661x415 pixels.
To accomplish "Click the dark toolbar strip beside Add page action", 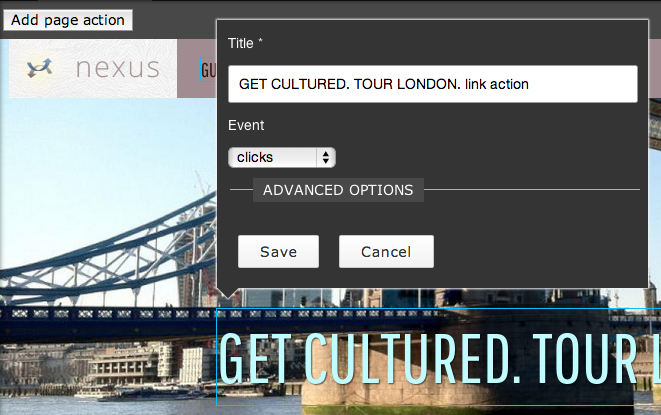I will pos(173,20).
